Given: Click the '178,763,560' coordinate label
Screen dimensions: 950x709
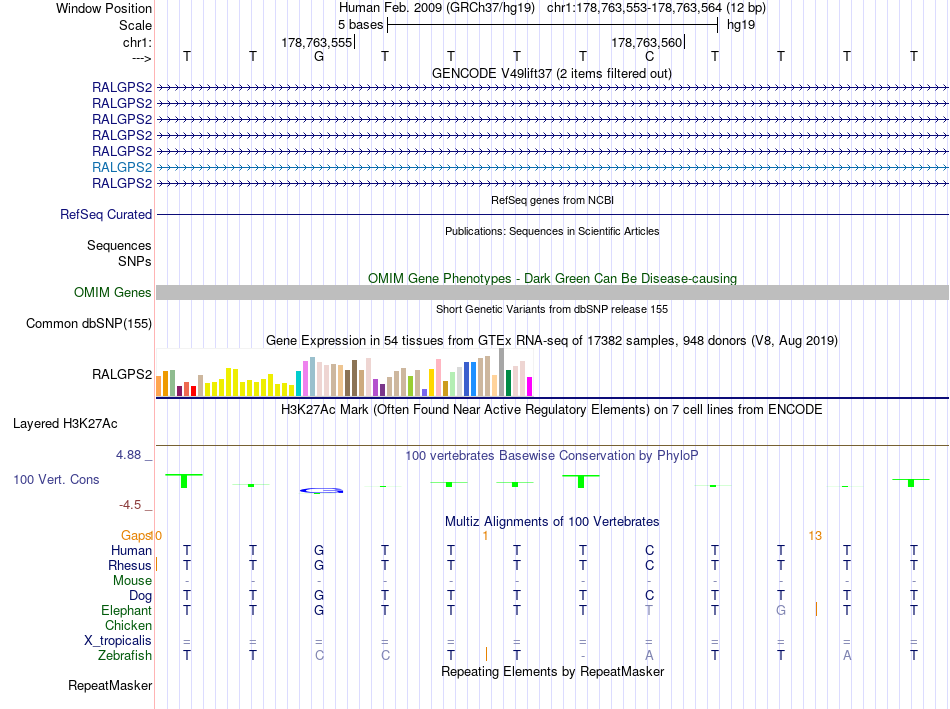Looking at the screenshot, I should coord(646,42).
